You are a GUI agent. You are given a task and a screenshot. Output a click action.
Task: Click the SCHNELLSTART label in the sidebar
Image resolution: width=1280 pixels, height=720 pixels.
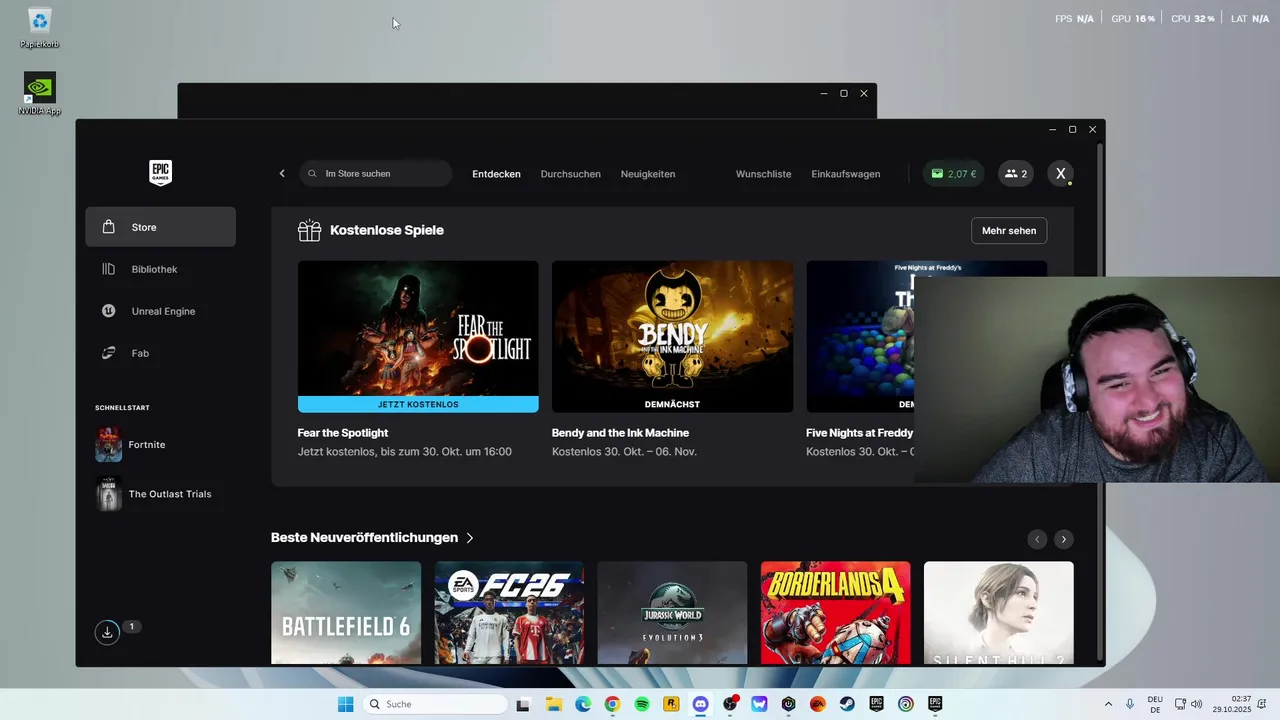(x=122, y=408)
